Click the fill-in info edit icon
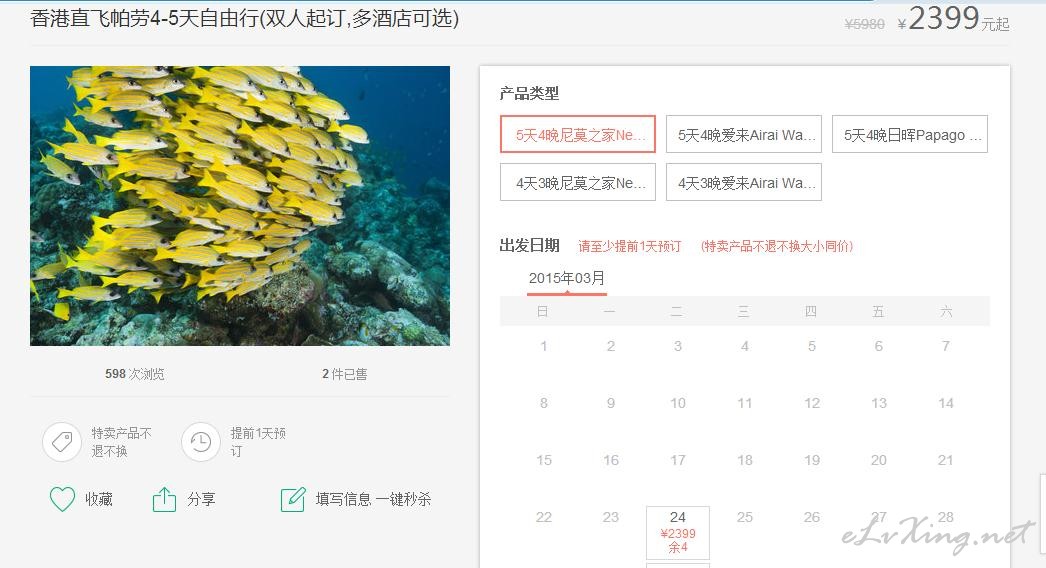The height and width of the screenshot is (568, 1046). tap(293, 499)
